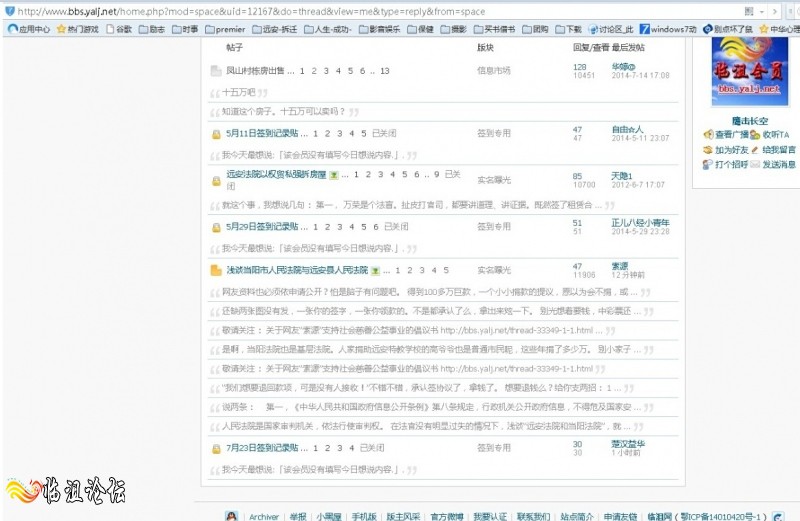Expand the 影音娱乐 bookmarks folder
This screenshot has height=521, width=800.
381,30
